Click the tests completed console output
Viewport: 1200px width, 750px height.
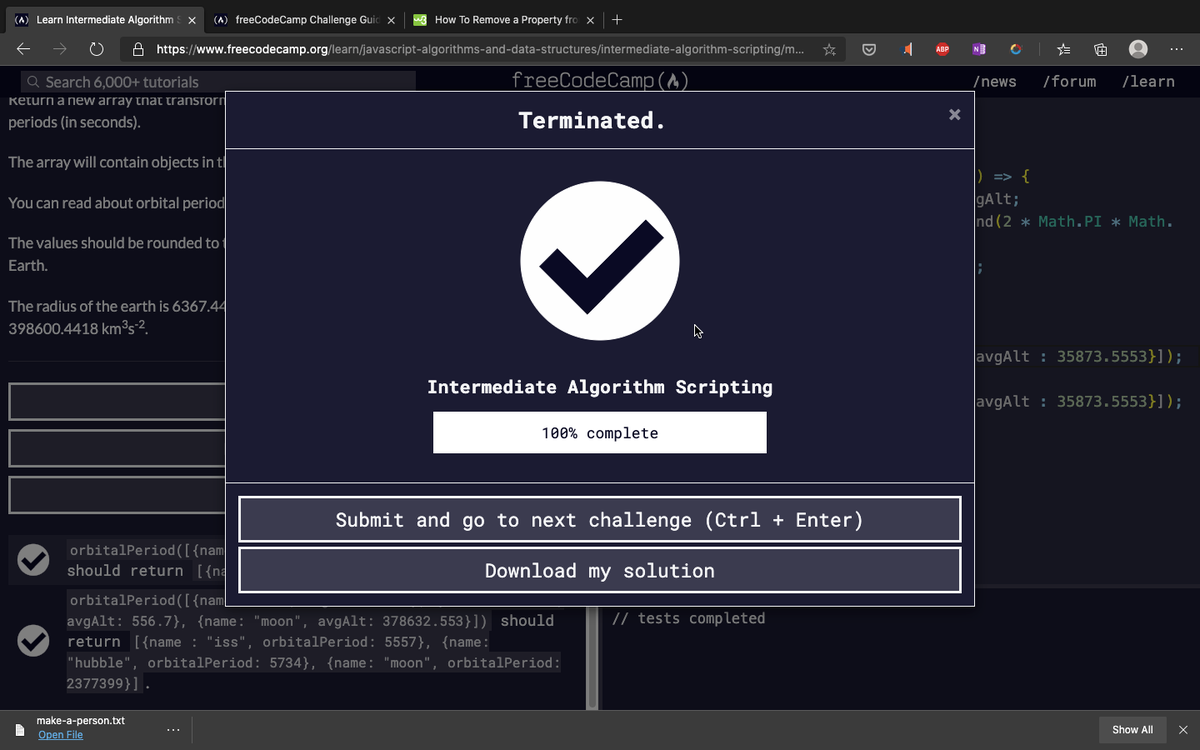point(688,618)
